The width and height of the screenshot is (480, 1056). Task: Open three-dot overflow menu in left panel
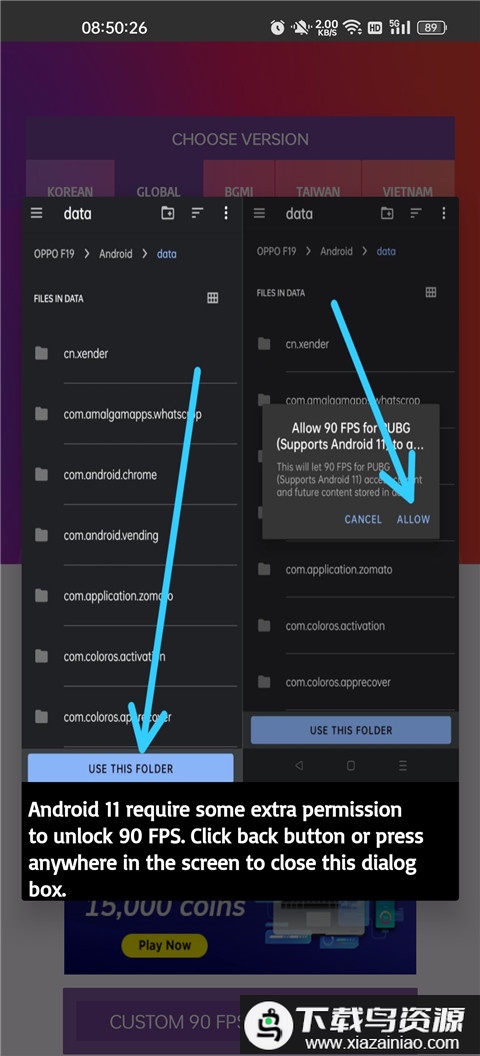pos(226,213)
